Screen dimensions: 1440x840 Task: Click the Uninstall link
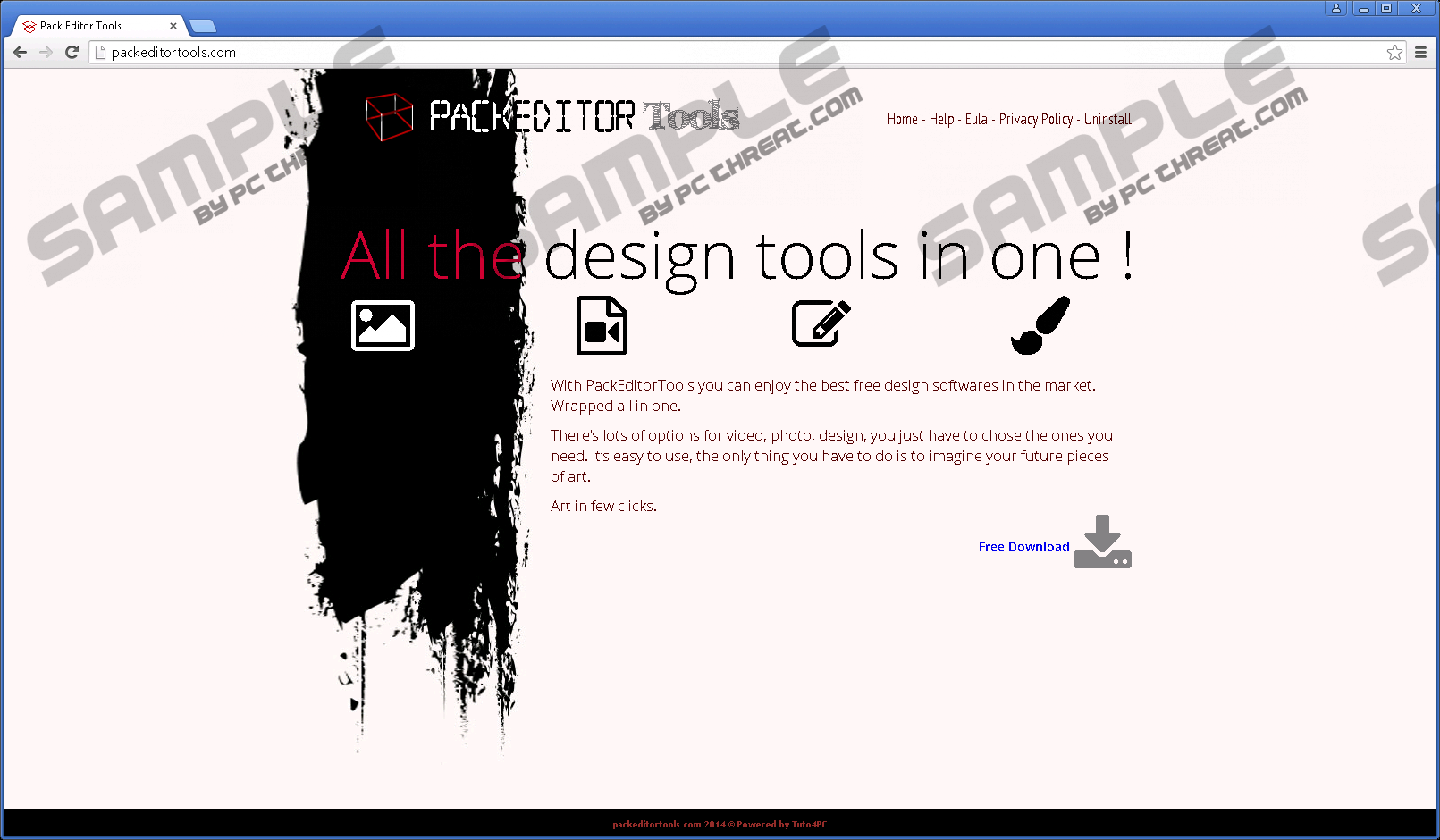(1107, 120)
